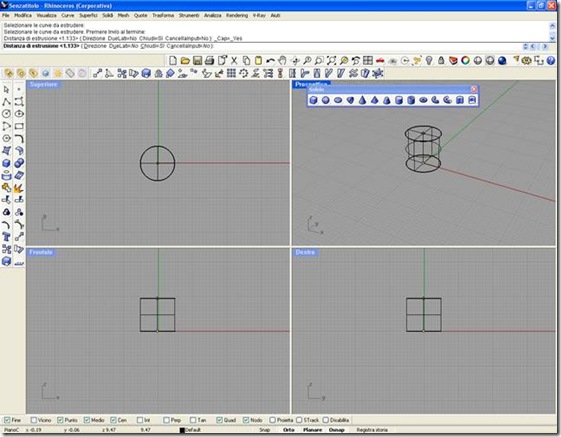This screenshot has height=437, width=561.
Task: Open Help with blue question mark icon
Action: pyautogui.click(x=551, y=60)
